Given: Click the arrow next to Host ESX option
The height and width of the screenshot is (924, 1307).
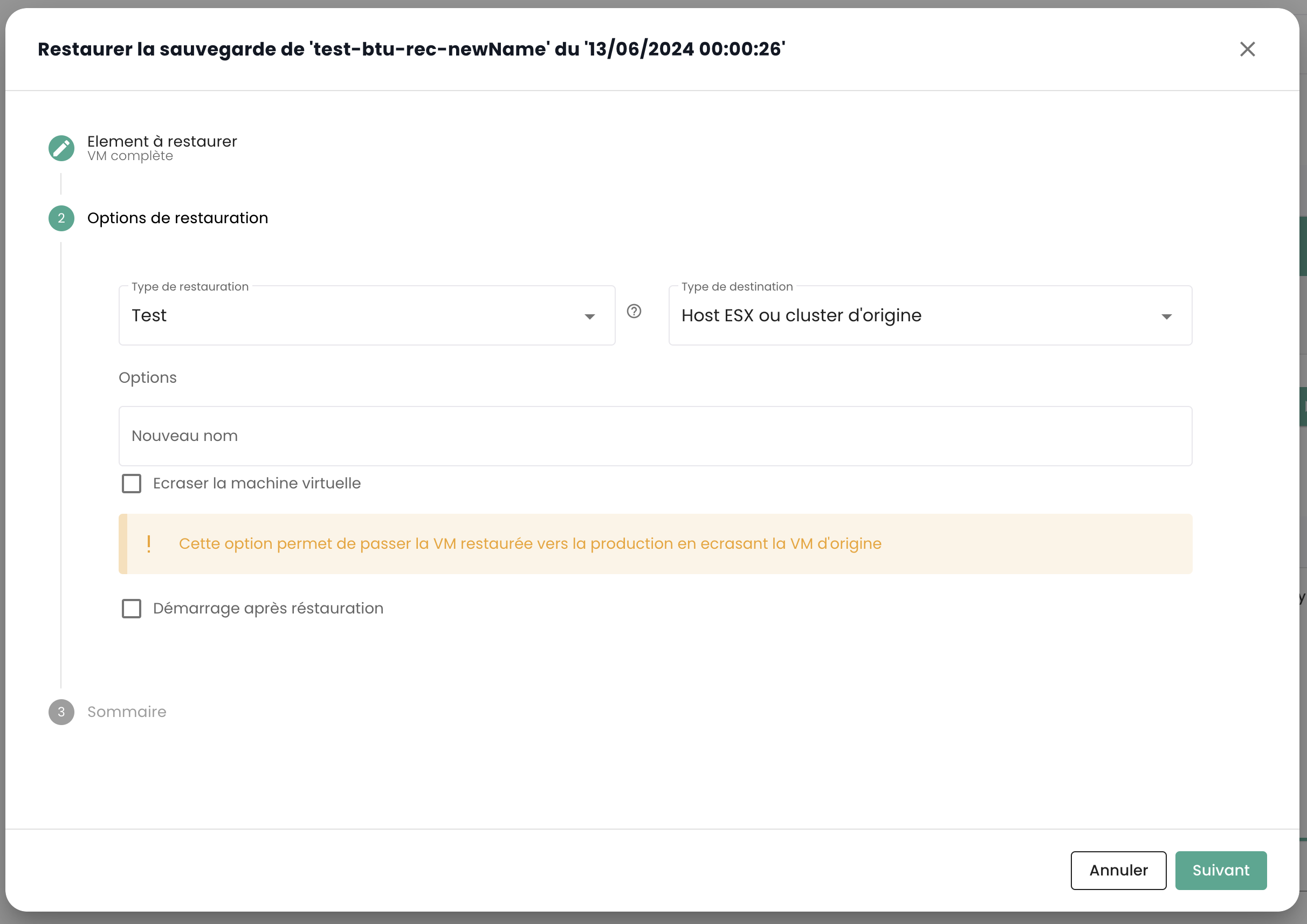Looking at the screenshot, I should pyautogui.click(x=1166, y=316).
